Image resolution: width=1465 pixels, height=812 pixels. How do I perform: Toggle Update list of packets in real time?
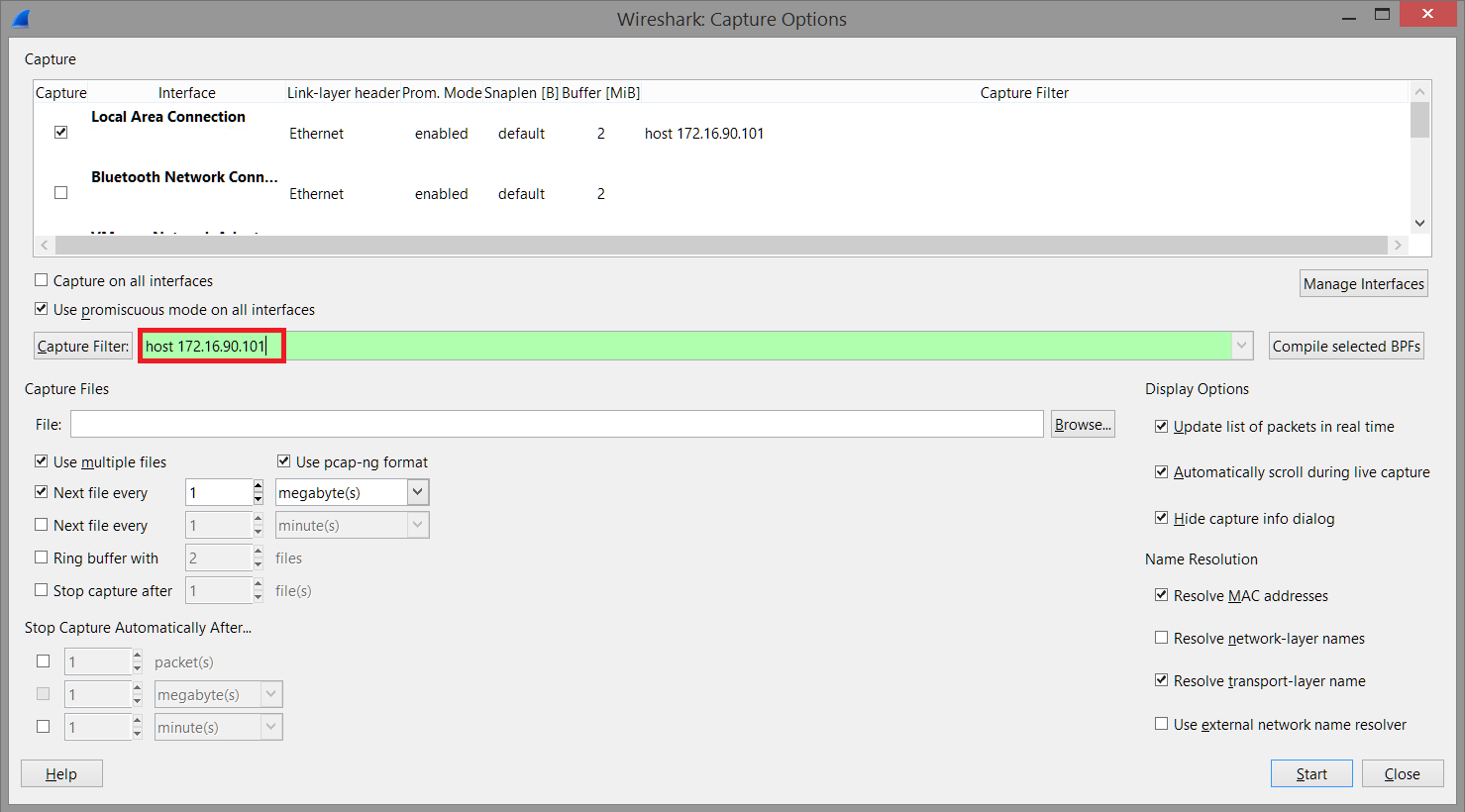(x=1162, y=427)
